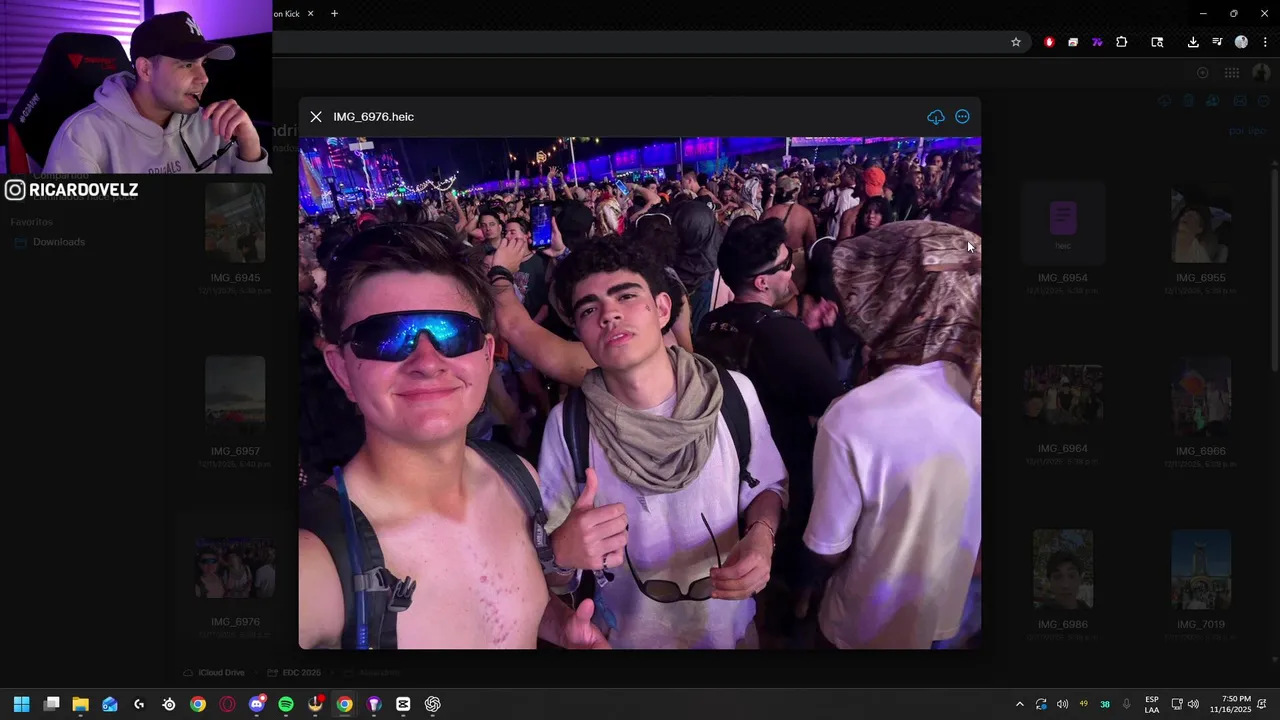Viewport: 1280px width, 720px height.
Task: Open Opera GX from the taskbar
Action: (227, 704)
